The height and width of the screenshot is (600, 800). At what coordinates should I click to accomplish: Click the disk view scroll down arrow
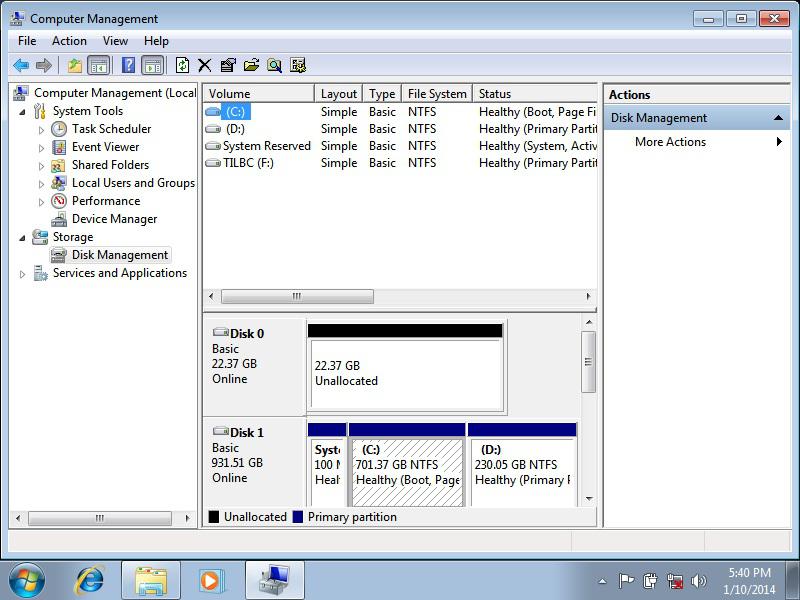589,499
